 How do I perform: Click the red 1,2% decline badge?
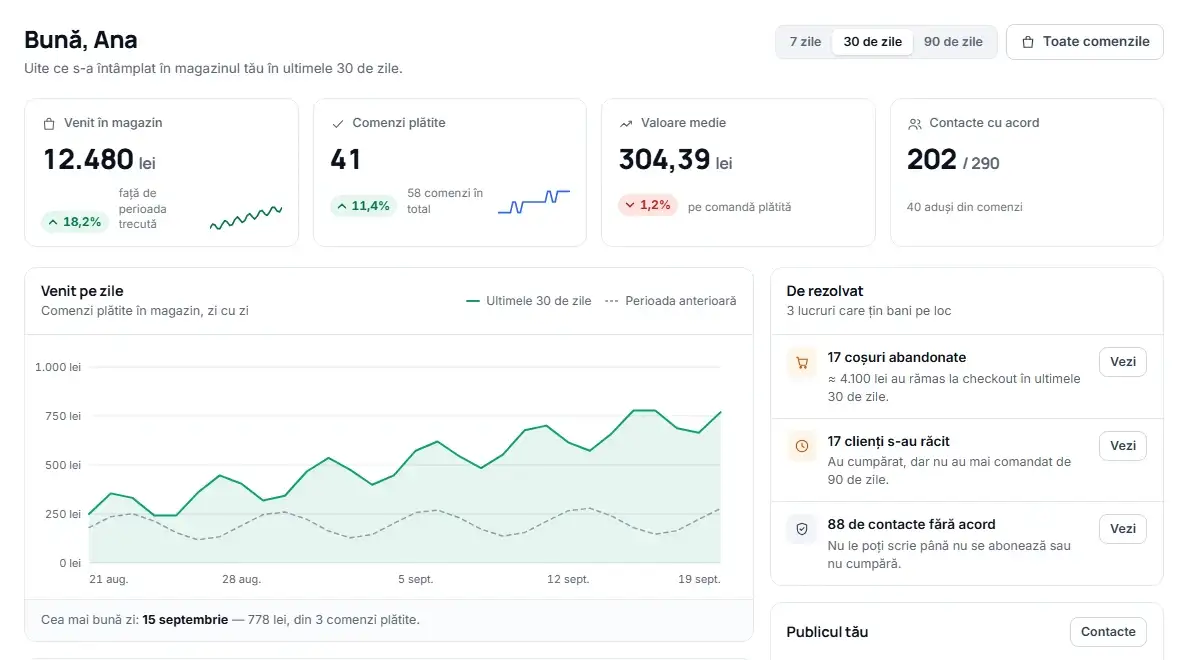[x=648, y=205]
